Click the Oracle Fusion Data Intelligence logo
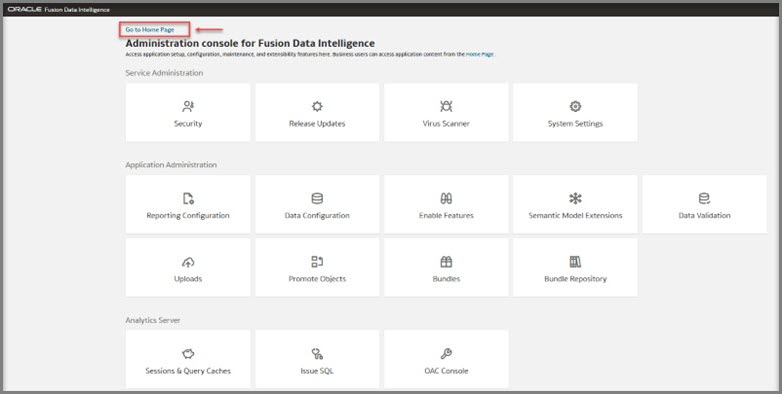 59,9
